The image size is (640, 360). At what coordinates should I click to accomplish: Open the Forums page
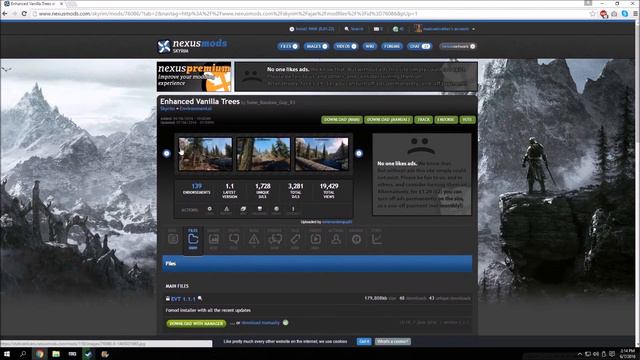pos(392,46)
